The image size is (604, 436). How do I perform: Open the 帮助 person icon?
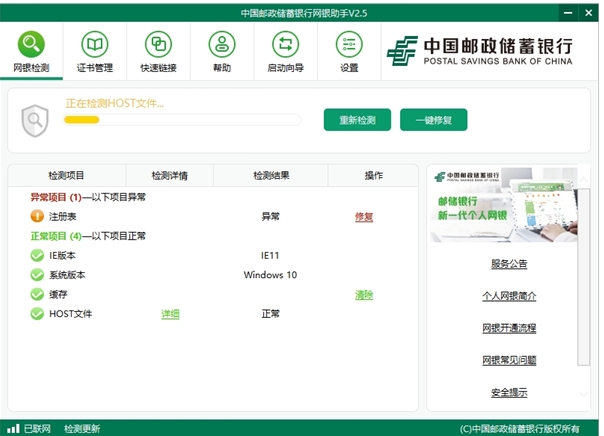[x=222, y=44]
